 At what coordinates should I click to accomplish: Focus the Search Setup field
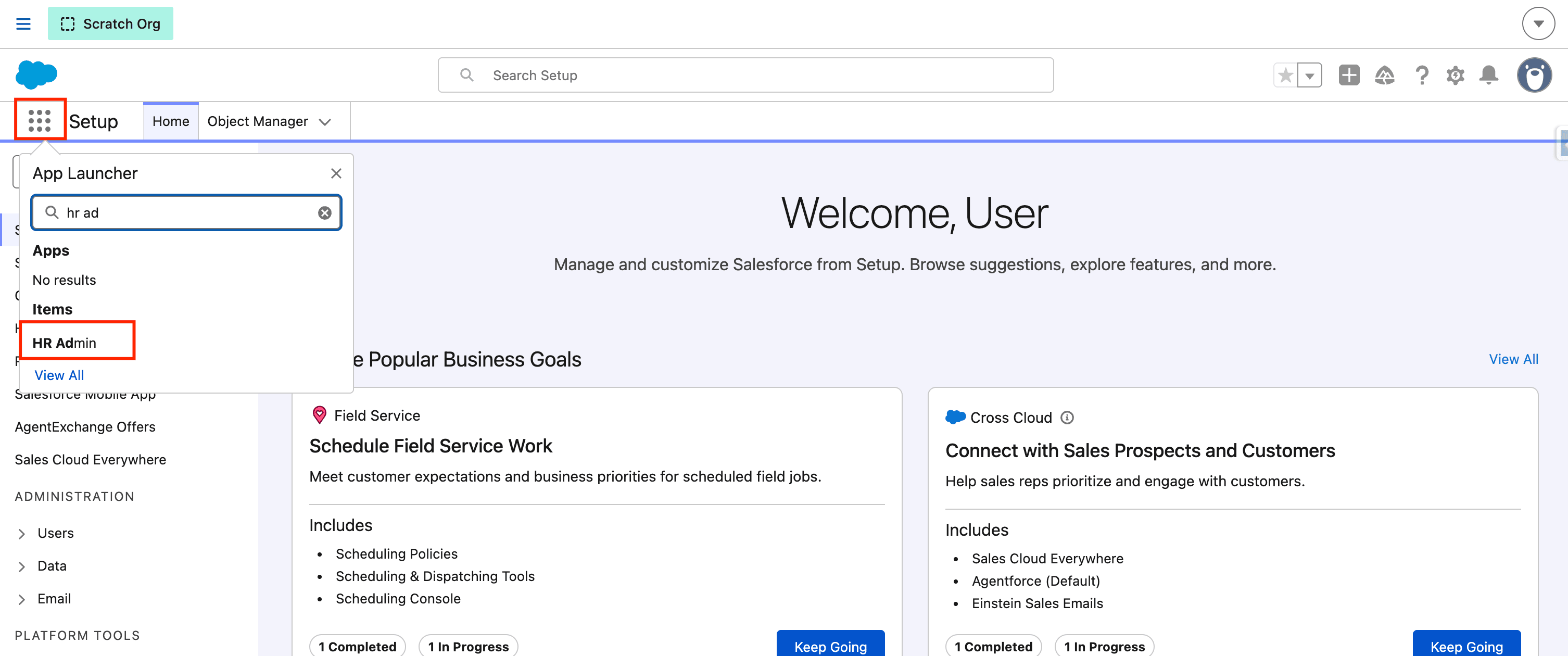[745, 75]
